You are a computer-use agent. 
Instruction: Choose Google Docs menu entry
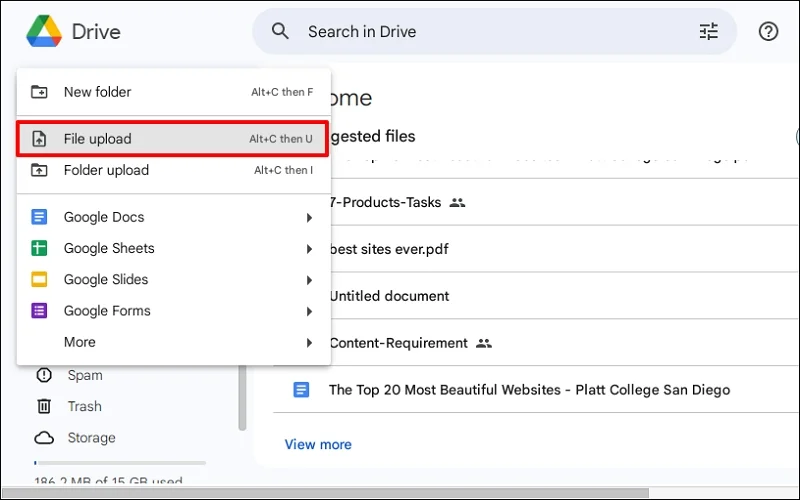click(x=173, y=217)
